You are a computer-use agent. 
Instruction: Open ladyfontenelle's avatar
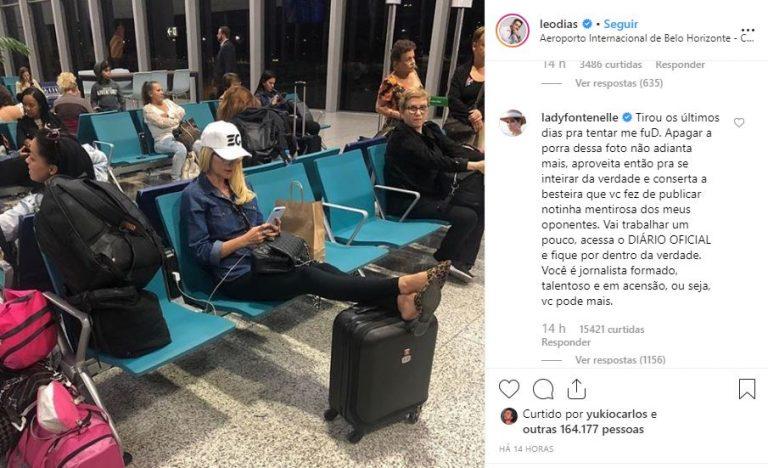tap(512, 123)
